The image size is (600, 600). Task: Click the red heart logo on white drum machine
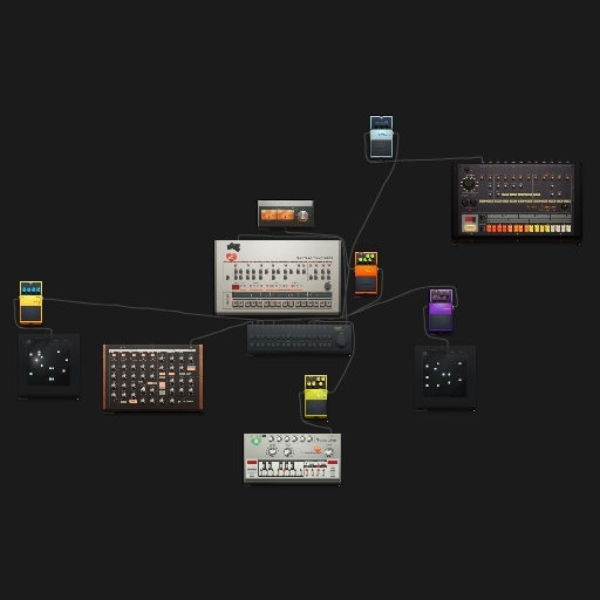pos(231,257)
